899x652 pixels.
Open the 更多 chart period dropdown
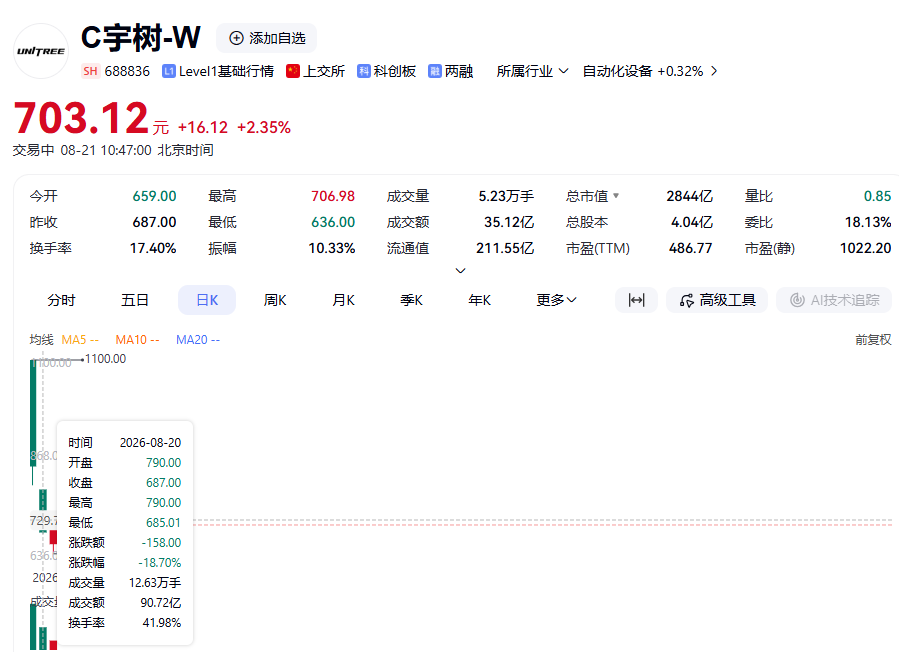coord(556,300)
